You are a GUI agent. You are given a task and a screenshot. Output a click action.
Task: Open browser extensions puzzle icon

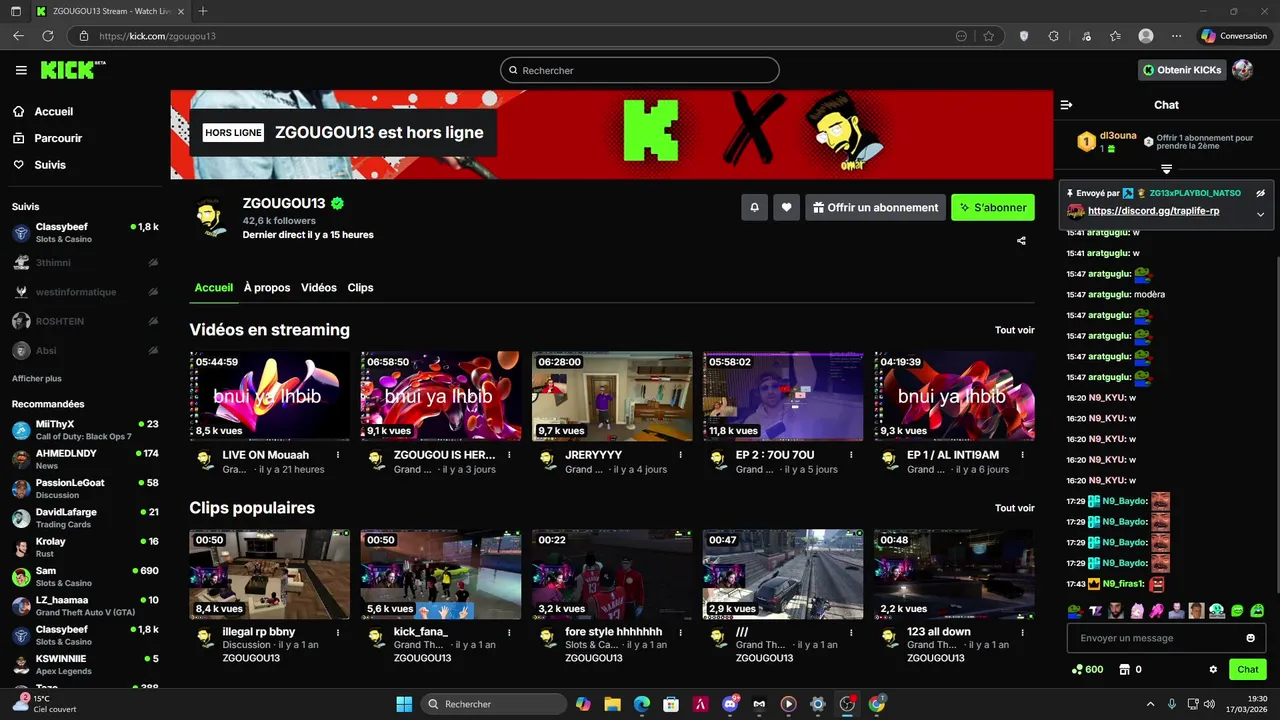point(1053,36)
